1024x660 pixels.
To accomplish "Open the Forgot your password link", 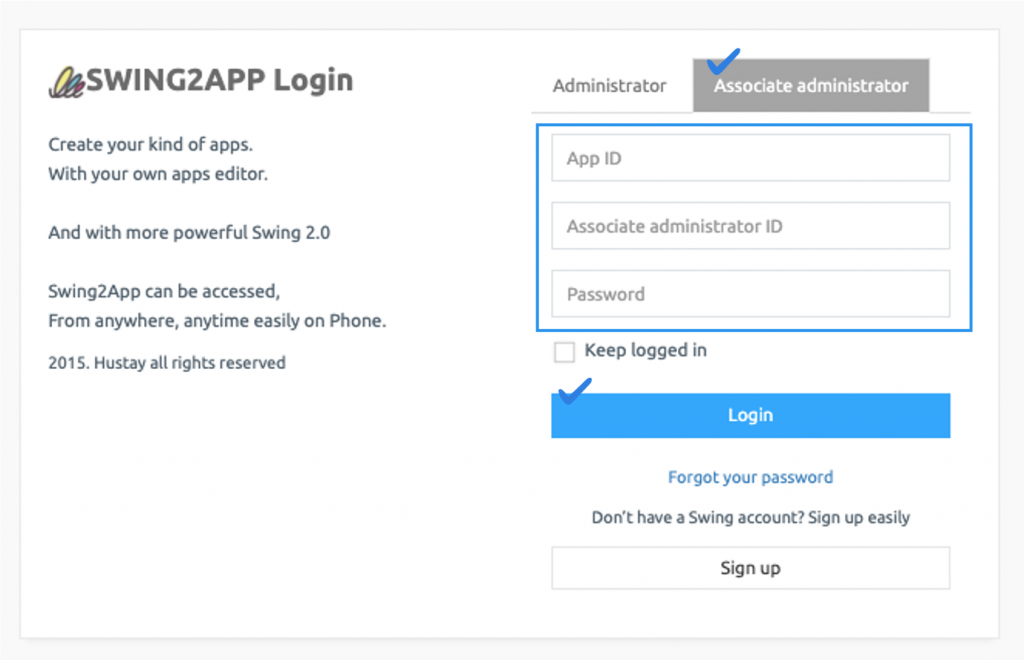I will [750, 477].
